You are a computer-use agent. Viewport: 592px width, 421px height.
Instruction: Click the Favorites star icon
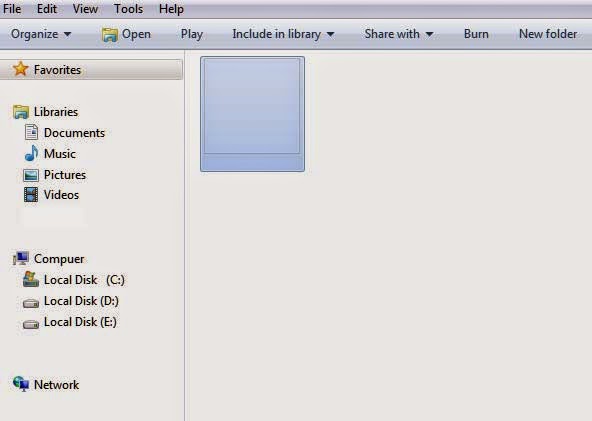tap(20, 69)
